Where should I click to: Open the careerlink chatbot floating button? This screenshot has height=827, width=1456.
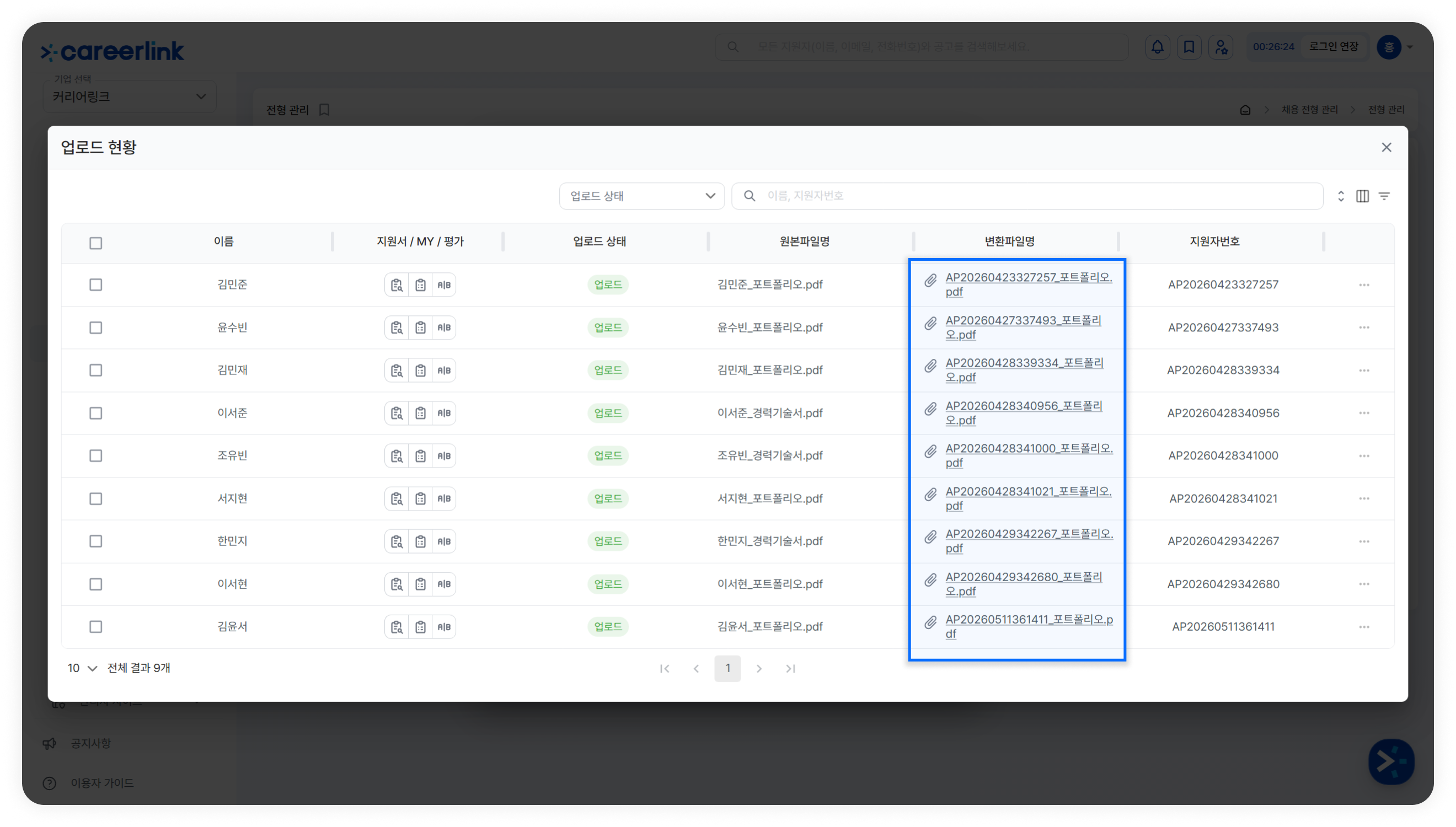point(1391,761)
